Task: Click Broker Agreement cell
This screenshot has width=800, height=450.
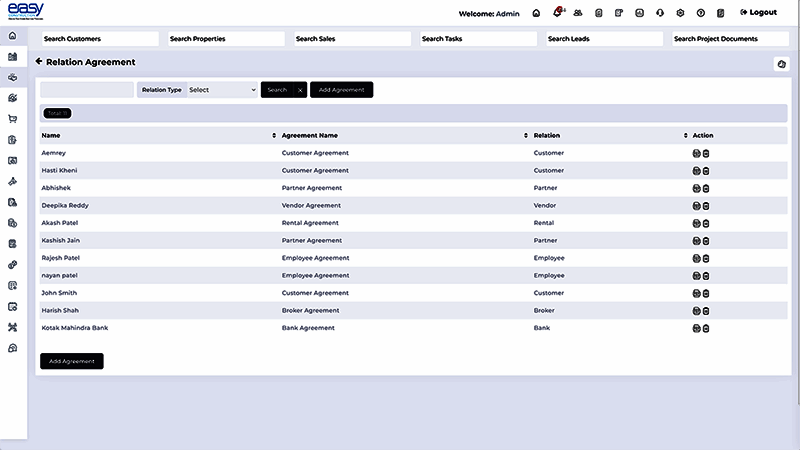Action: [310, 310]
